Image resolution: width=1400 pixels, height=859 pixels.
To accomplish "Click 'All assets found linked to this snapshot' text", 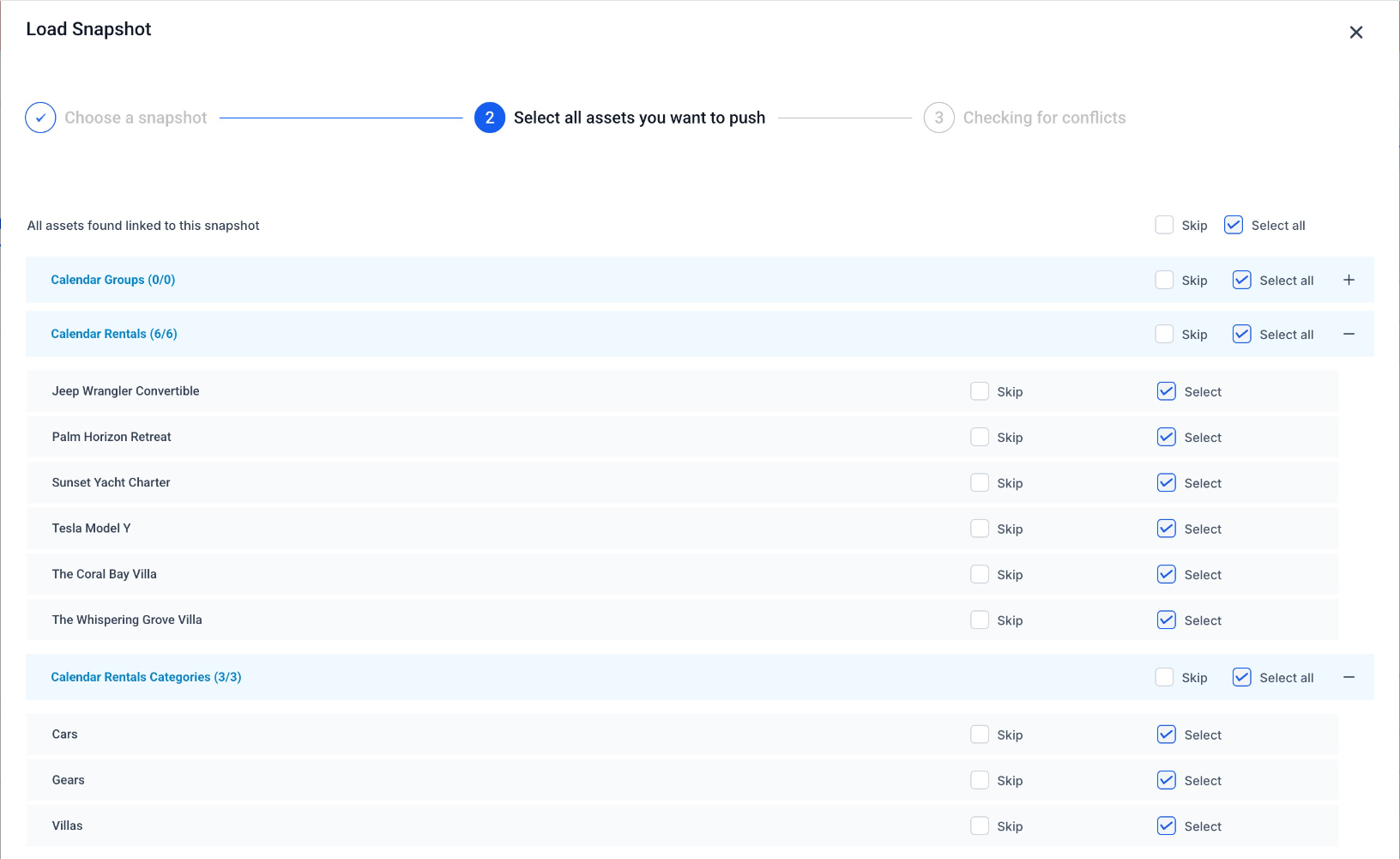I will click(143, 226).
